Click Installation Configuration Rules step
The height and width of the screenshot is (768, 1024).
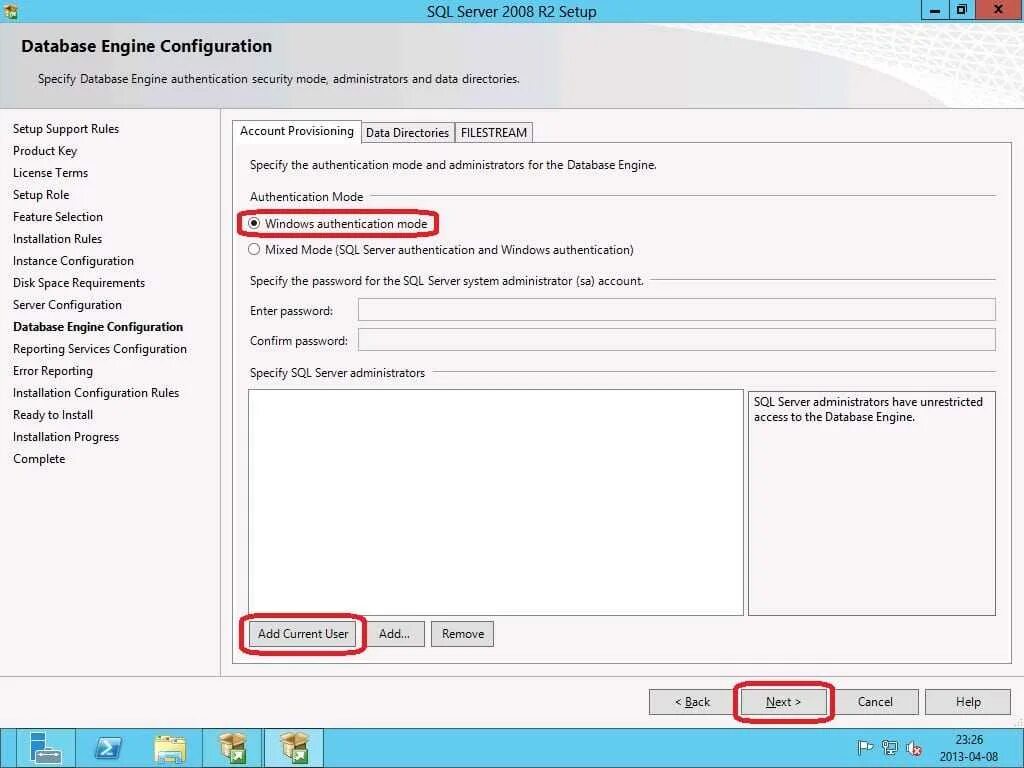coord(96,392)
